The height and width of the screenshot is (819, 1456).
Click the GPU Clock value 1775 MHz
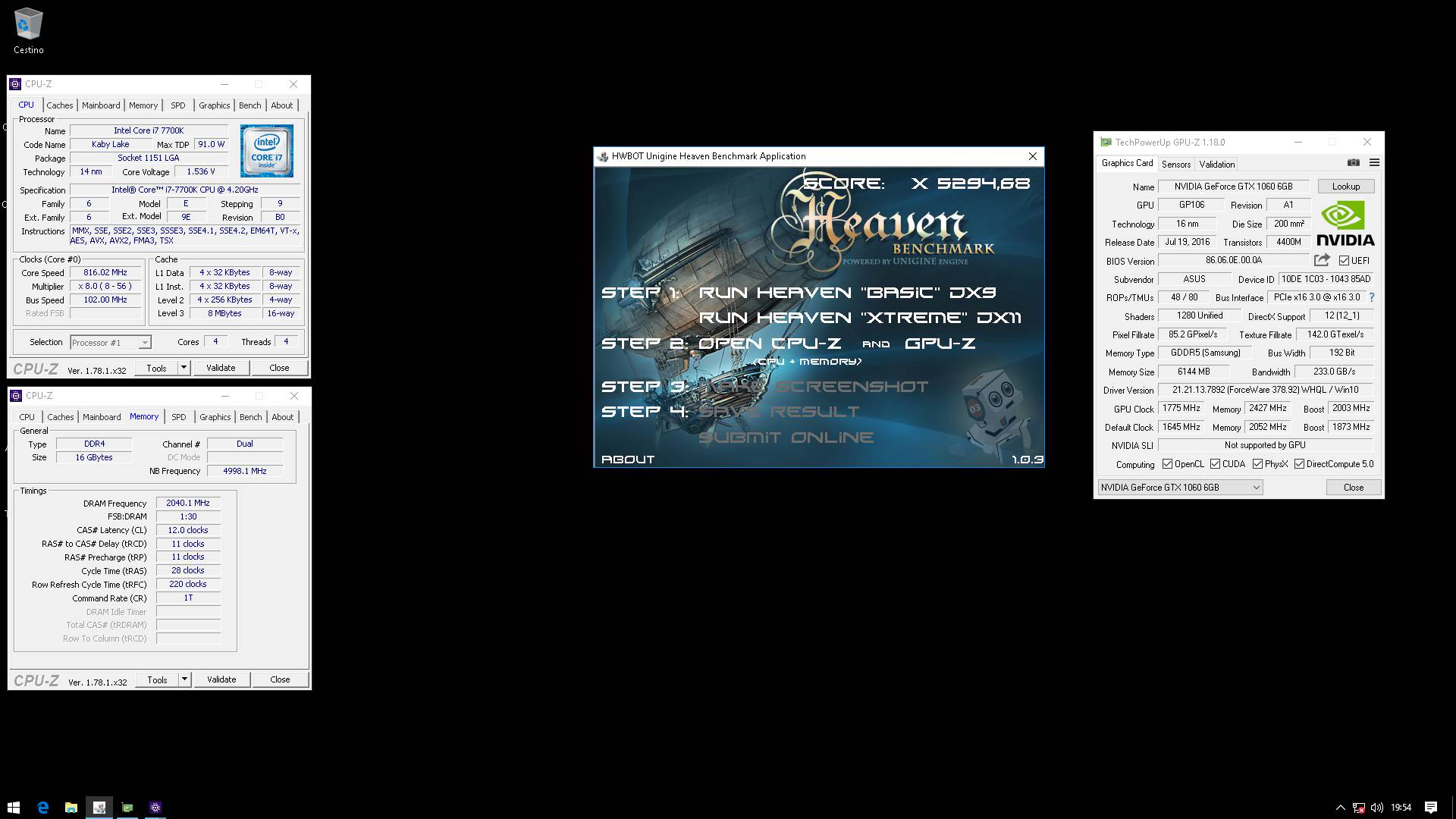click(1181, 408)
